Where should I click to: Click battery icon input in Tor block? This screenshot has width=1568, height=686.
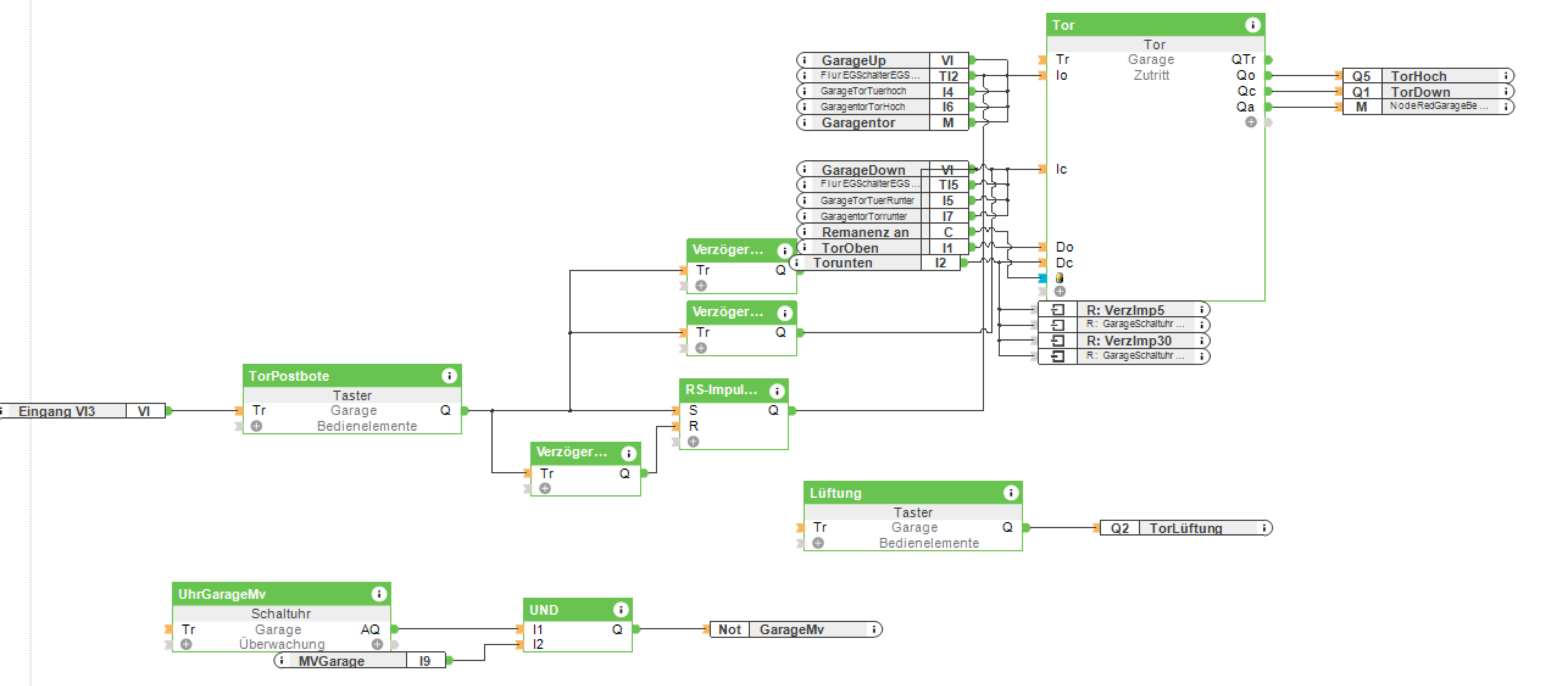click(x=1060, y=278)
